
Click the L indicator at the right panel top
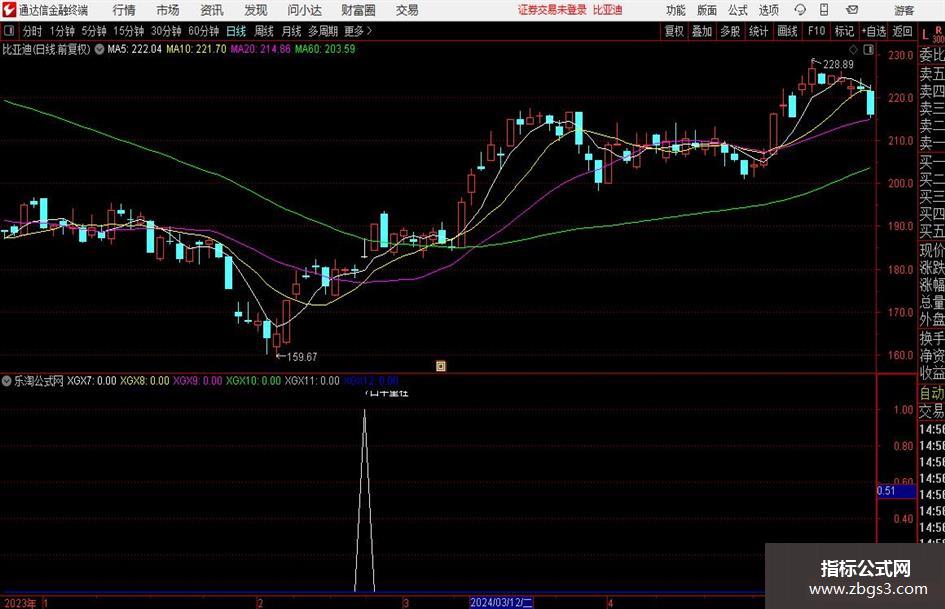click(925, 35)
